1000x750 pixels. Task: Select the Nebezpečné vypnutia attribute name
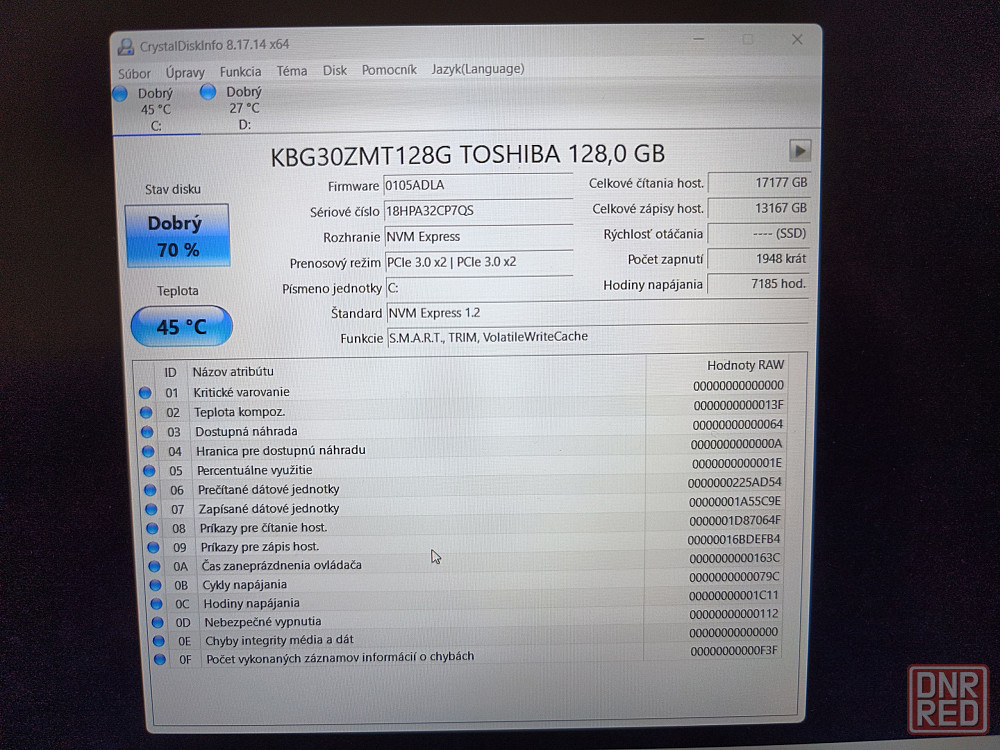[263, 622]
